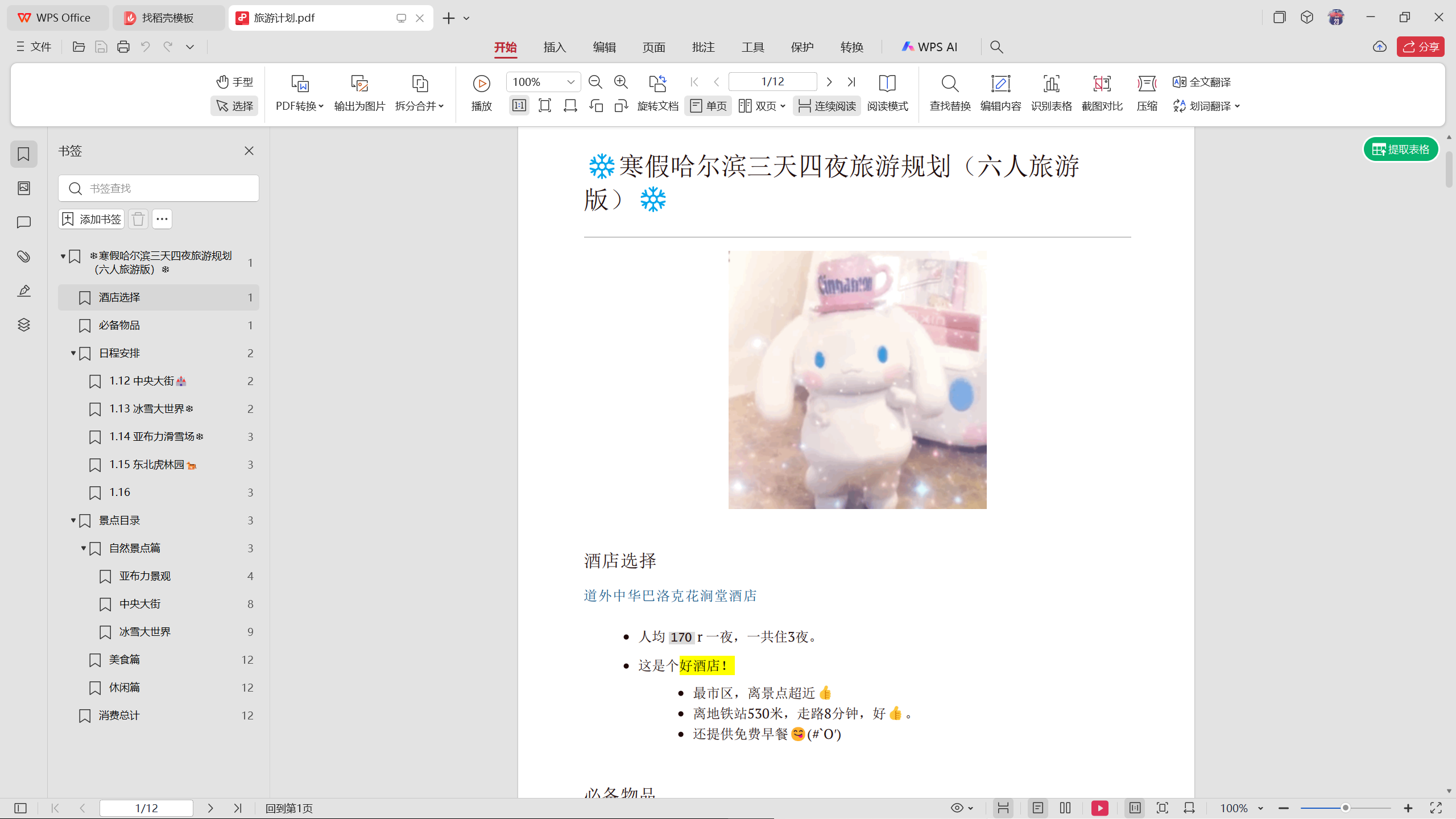Click the print icon in toolbar
1456x819 pixels.
tap(123, 47)
